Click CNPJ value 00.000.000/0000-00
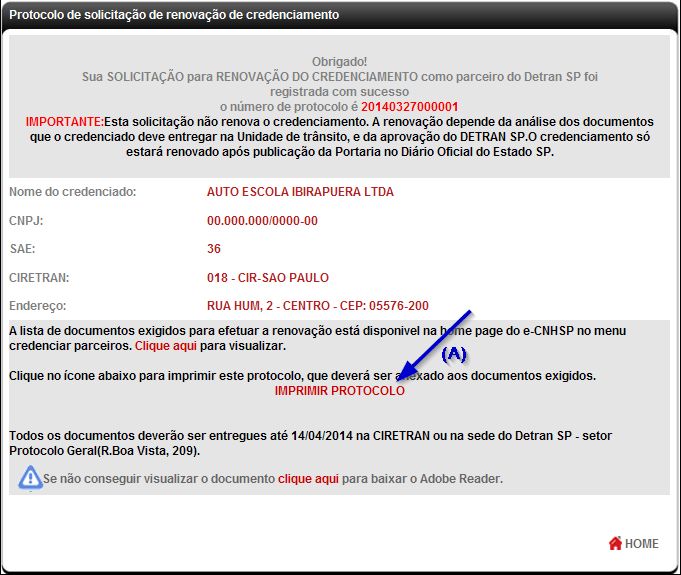The height and width of the screenshot is (575, 681). [262, 220]
